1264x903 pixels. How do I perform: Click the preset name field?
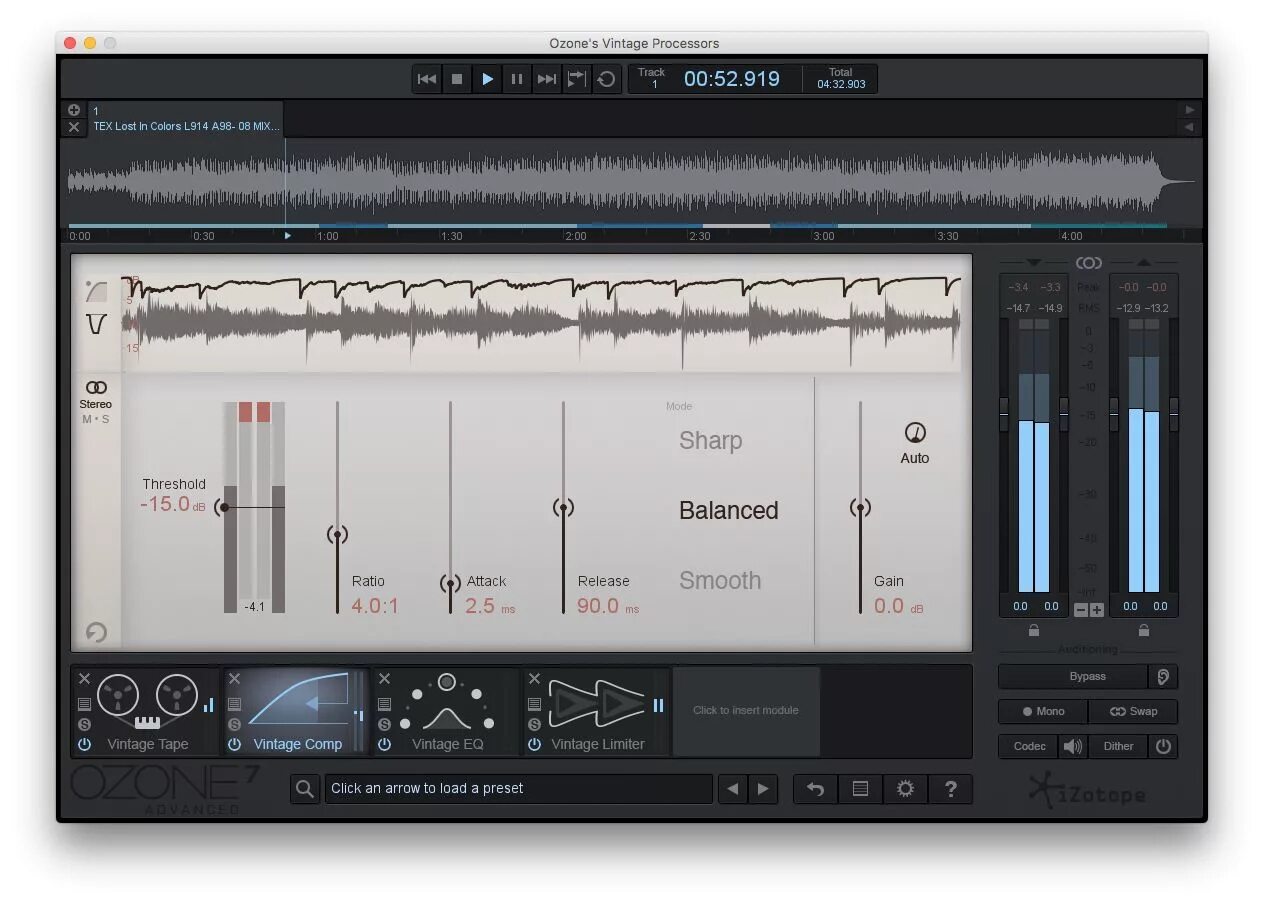click(518, 789)
